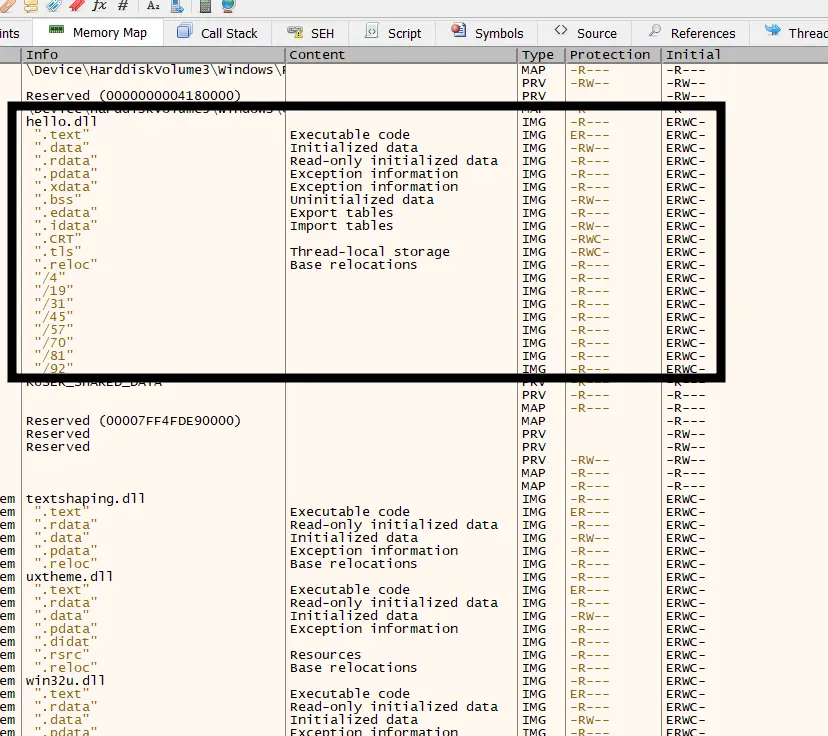
Task: Click the Calls icon beside Strings
Action: pos(178,6)
